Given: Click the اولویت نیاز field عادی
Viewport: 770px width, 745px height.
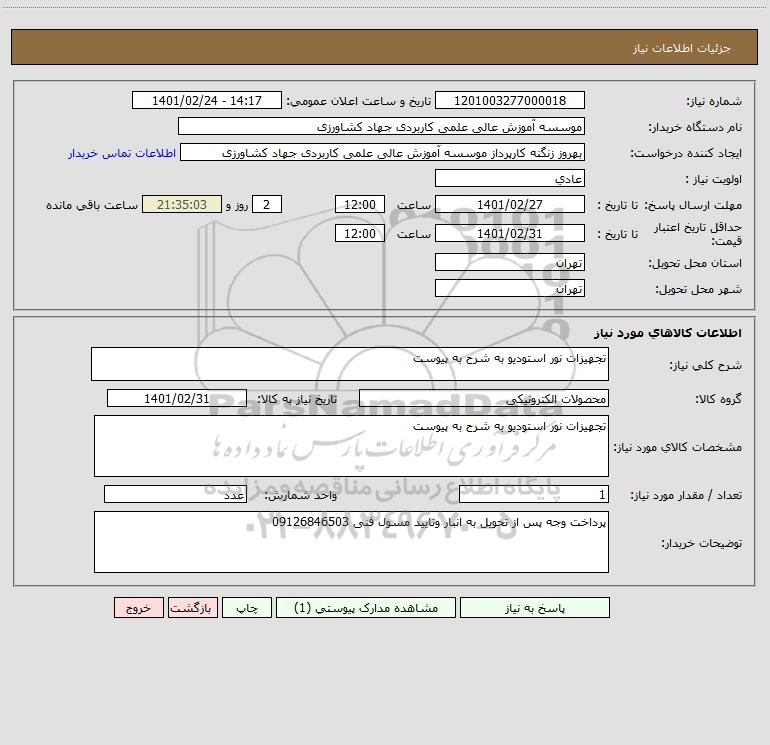Looking at the screenshot, I should tap(510, 178).
